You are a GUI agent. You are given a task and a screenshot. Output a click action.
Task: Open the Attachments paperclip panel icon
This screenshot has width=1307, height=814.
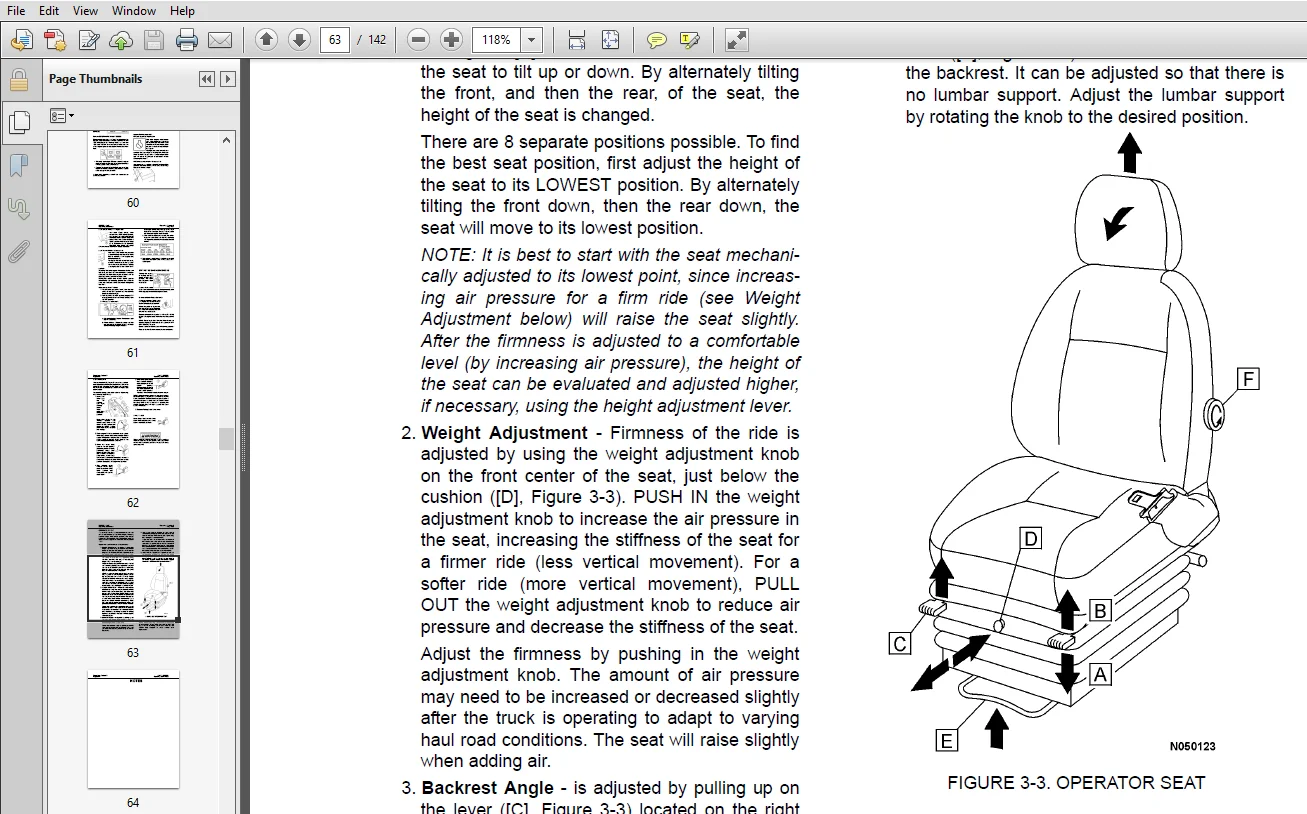coord(19,251)
